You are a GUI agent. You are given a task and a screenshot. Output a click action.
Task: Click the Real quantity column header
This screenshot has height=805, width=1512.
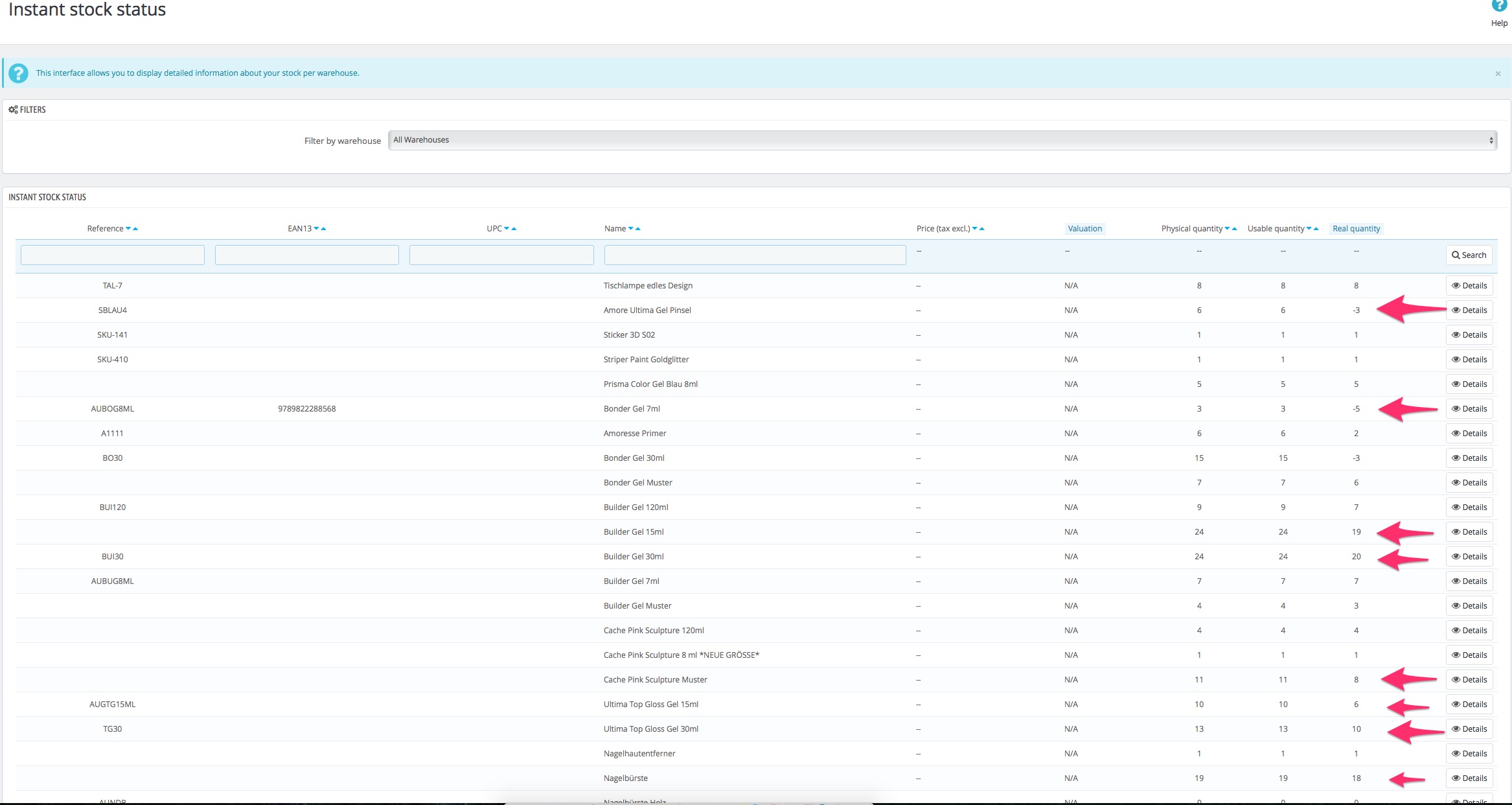click(1356, 229)
